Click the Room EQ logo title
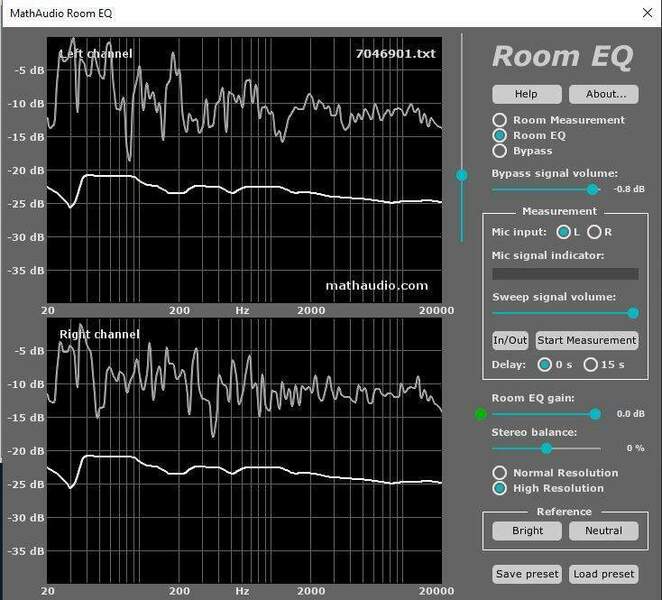 coord(563,57)
